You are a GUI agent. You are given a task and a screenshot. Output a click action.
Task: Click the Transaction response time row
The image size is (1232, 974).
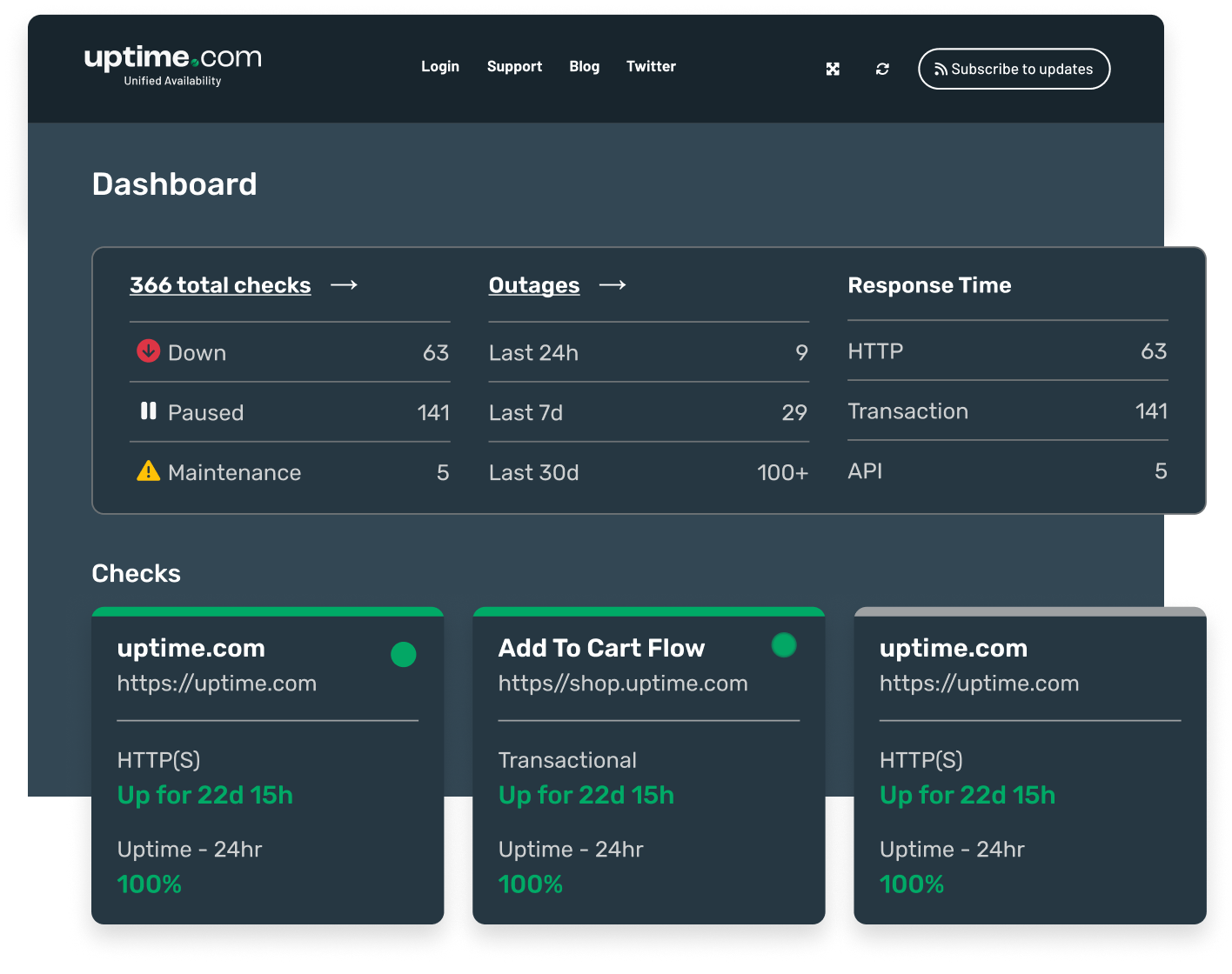click(x=1008, y=411)
